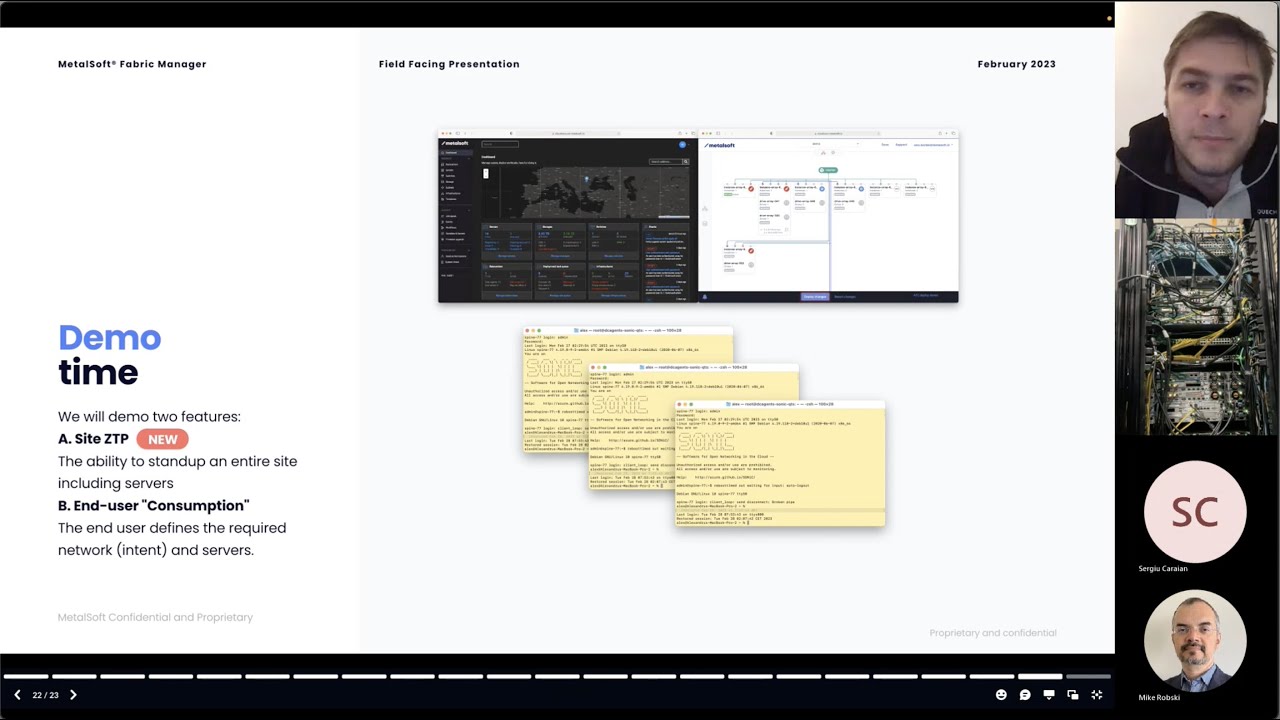Select the presenter's webcam video tile

[x=1197, y=109]
